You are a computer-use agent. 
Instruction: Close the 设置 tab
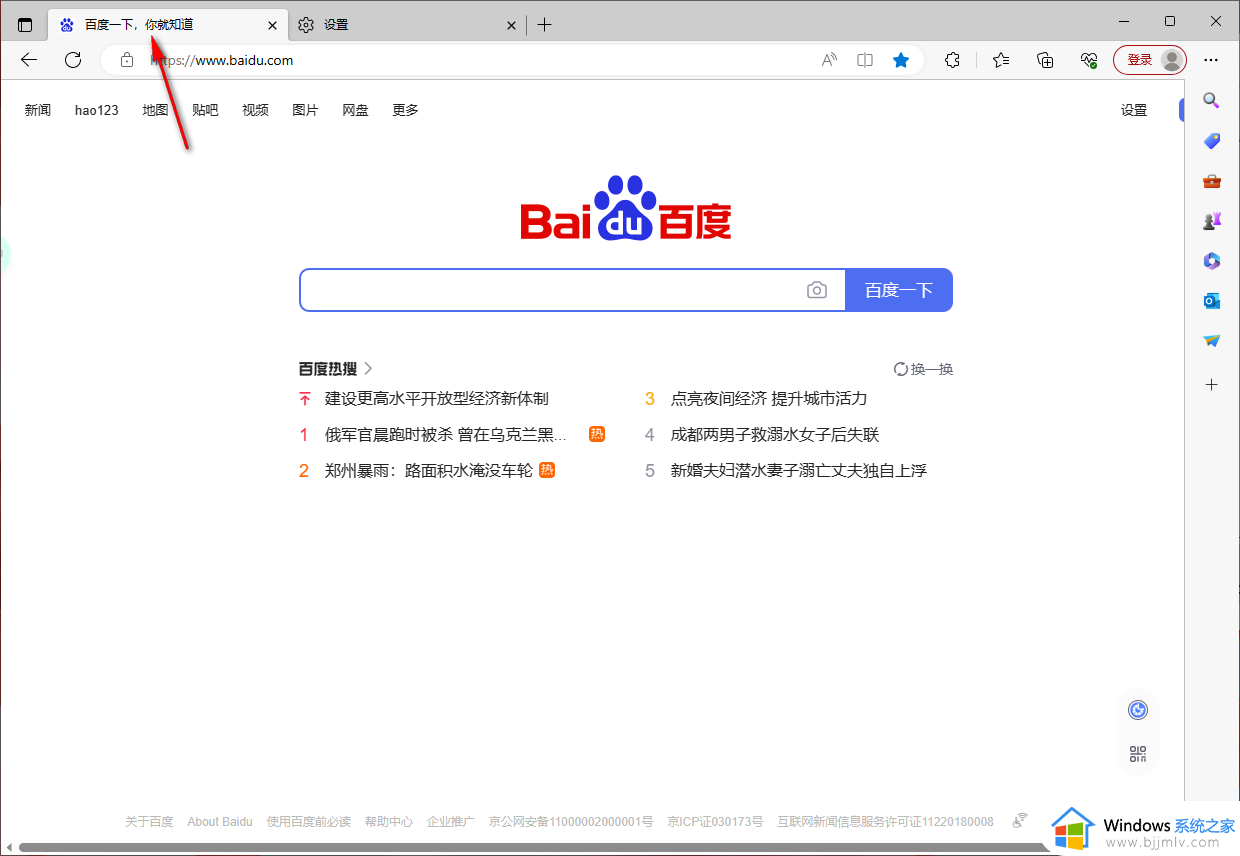(x=511, y=25)
